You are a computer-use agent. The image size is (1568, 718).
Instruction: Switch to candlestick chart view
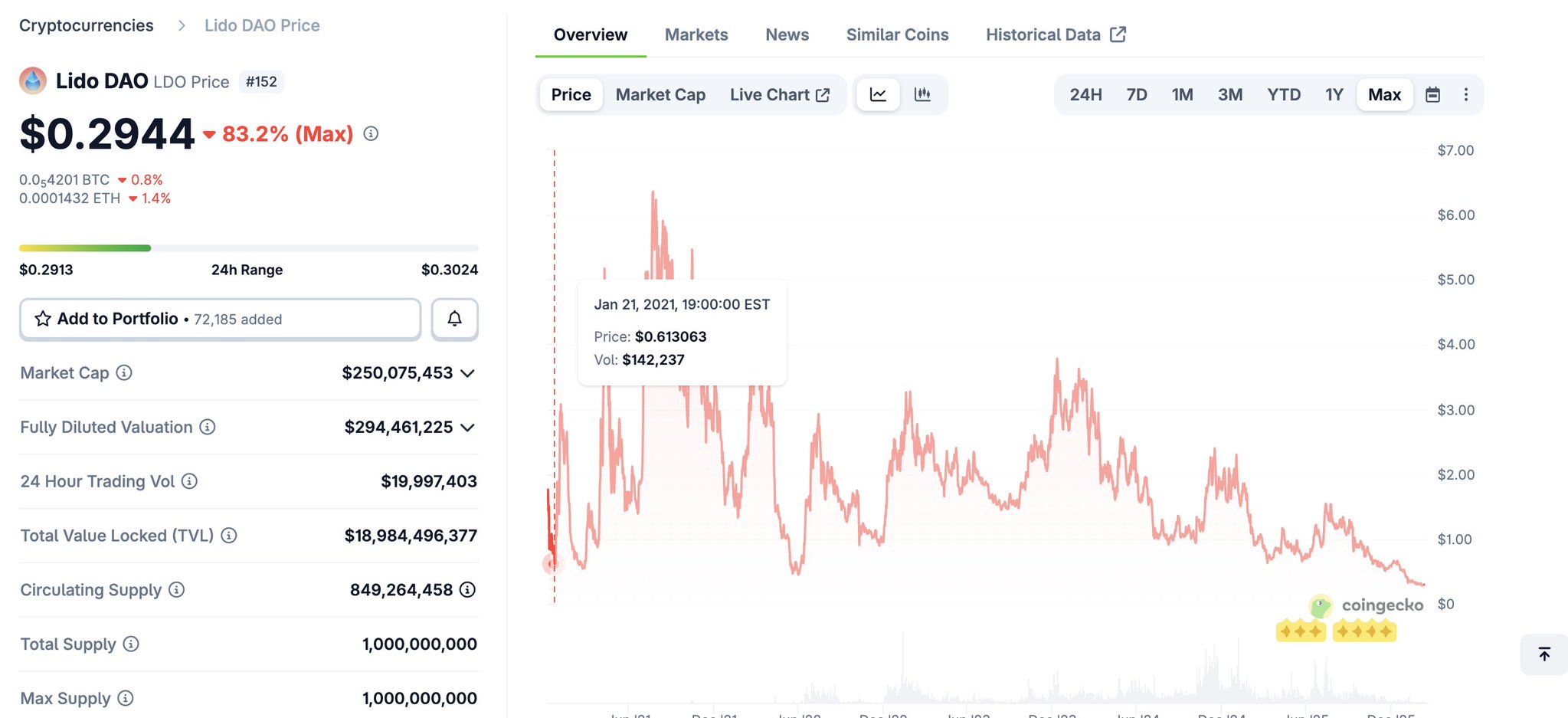pos(922,95)
